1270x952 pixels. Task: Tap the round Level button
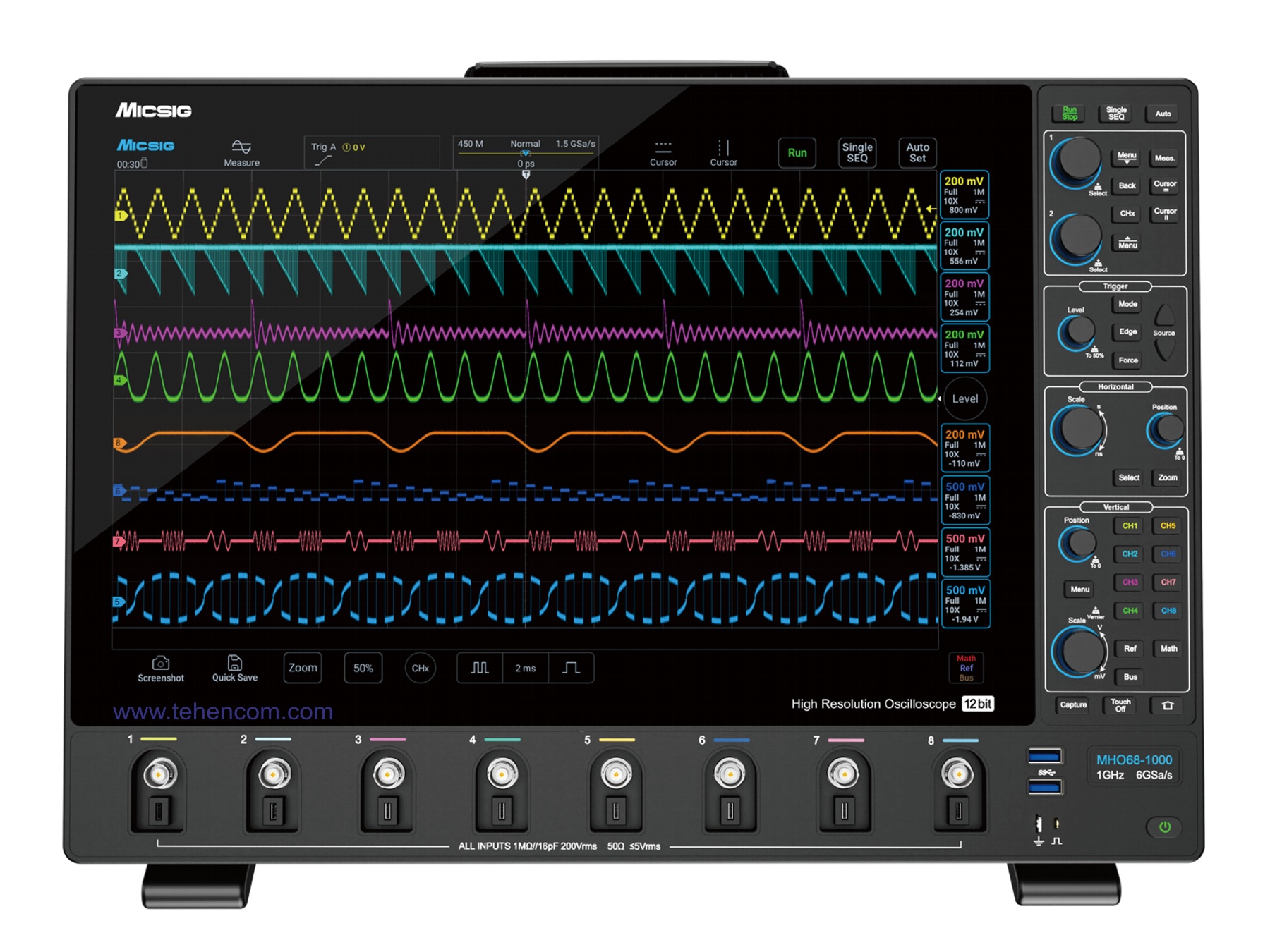pos(965,398)
